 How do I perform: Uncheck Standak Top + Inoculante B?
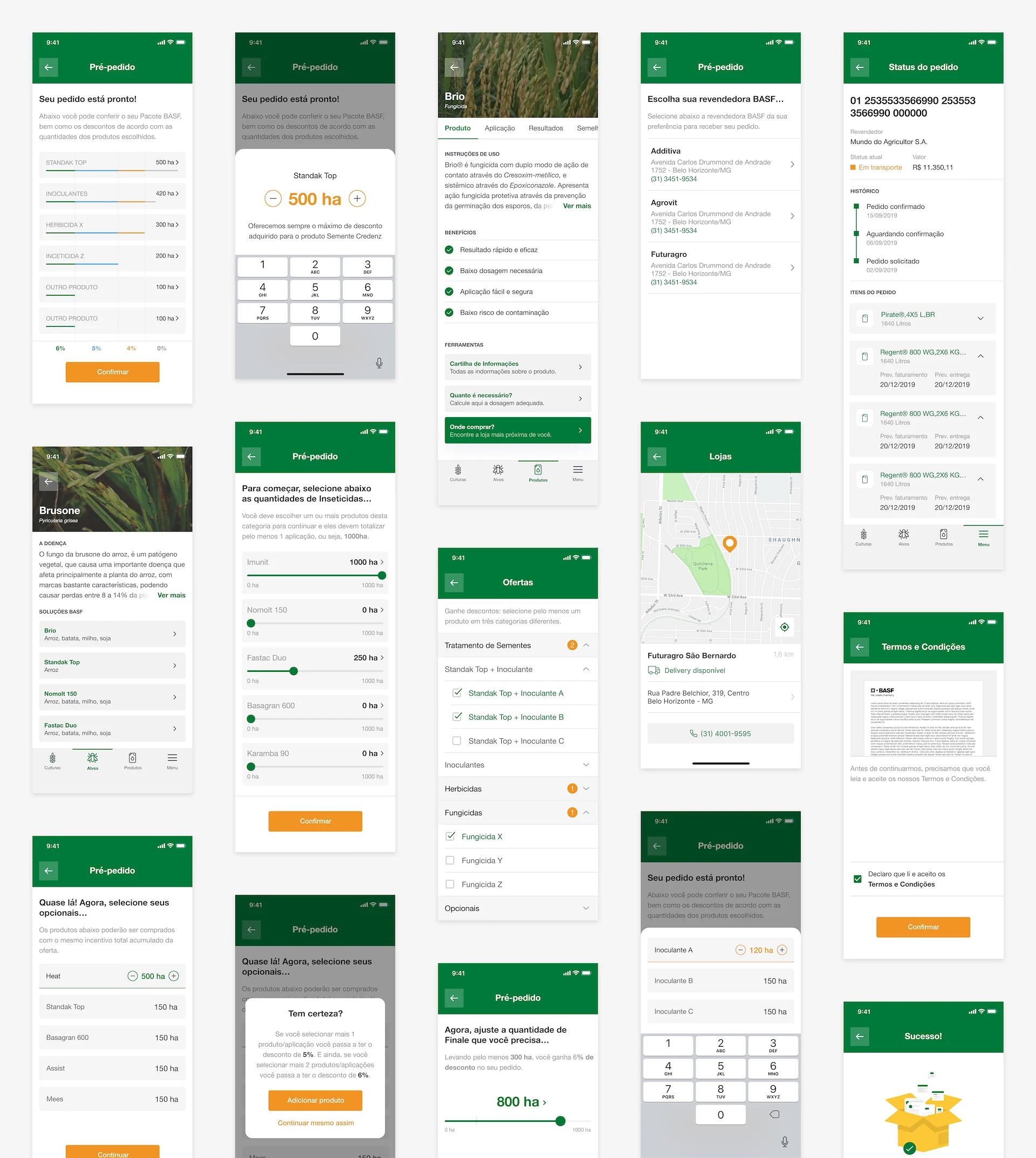coord(456,717)
